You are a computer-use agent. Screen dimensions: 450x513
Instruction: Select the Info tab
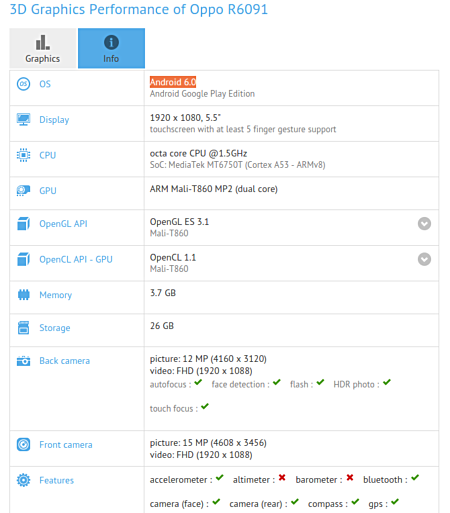point(111,48)
